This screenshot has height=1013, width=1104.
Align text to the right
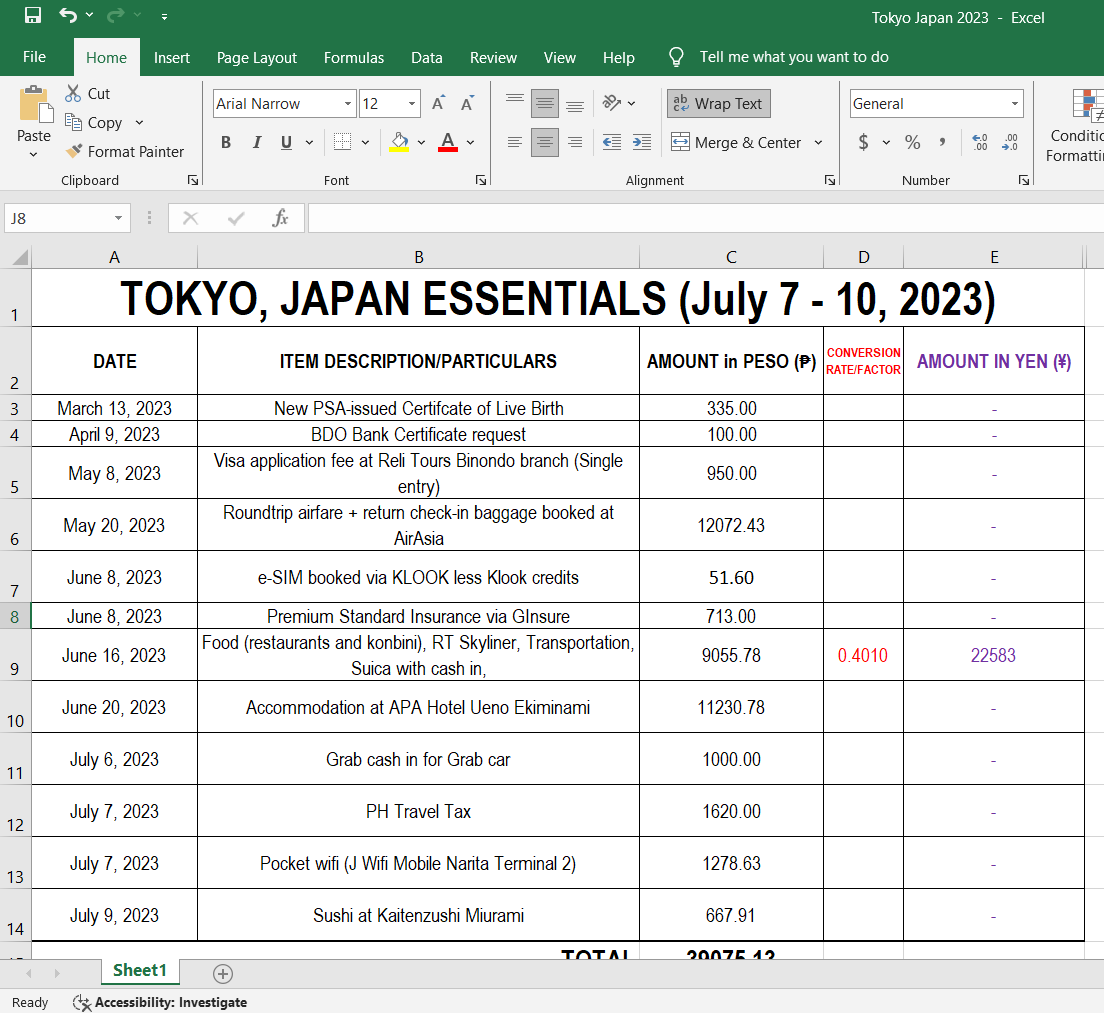click(x=575, y=142)
